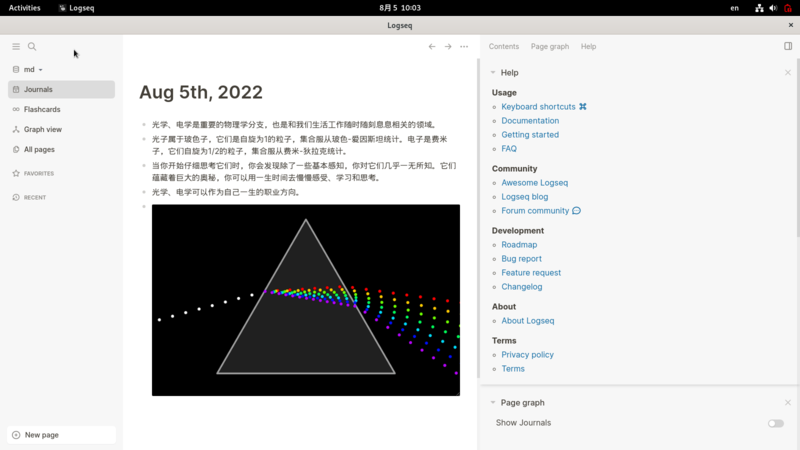Collapse the Page graph section arrow
The image size is (800, 450).
493,403
